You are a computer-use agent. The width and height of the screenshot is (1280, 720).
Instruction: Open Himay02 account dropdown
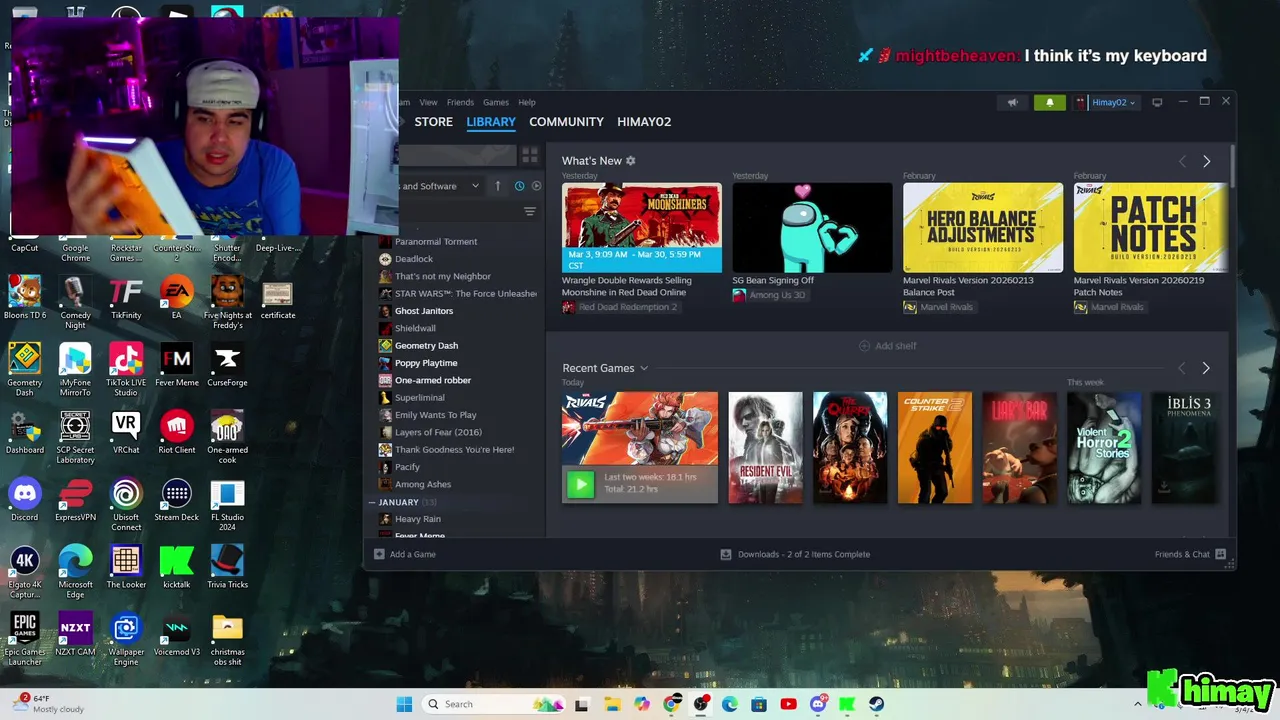pyautogui.click(x=1112, y=102)
